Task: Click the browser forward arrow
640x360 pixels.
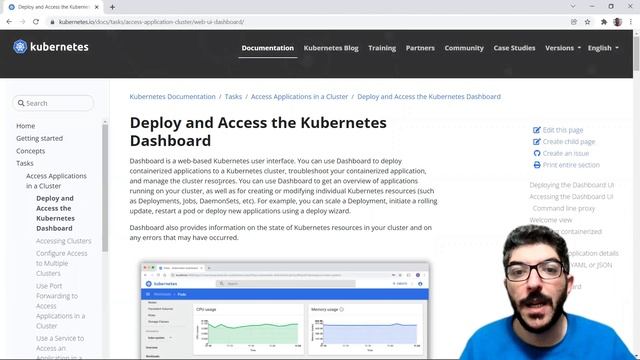Action: click(x=22, y=22)
